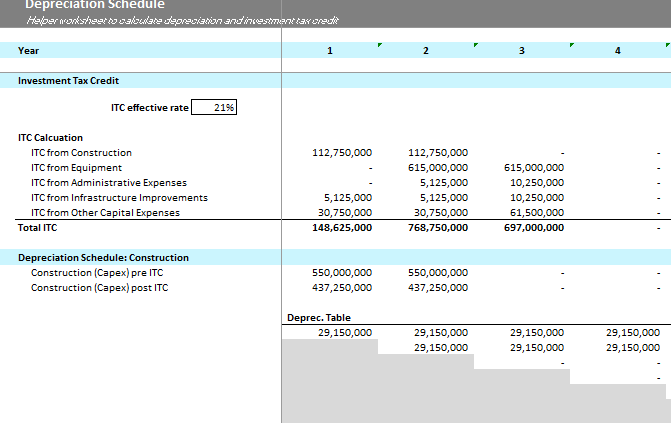
Task: Select the Year 2 column header cell
Action: click(426, 51)
